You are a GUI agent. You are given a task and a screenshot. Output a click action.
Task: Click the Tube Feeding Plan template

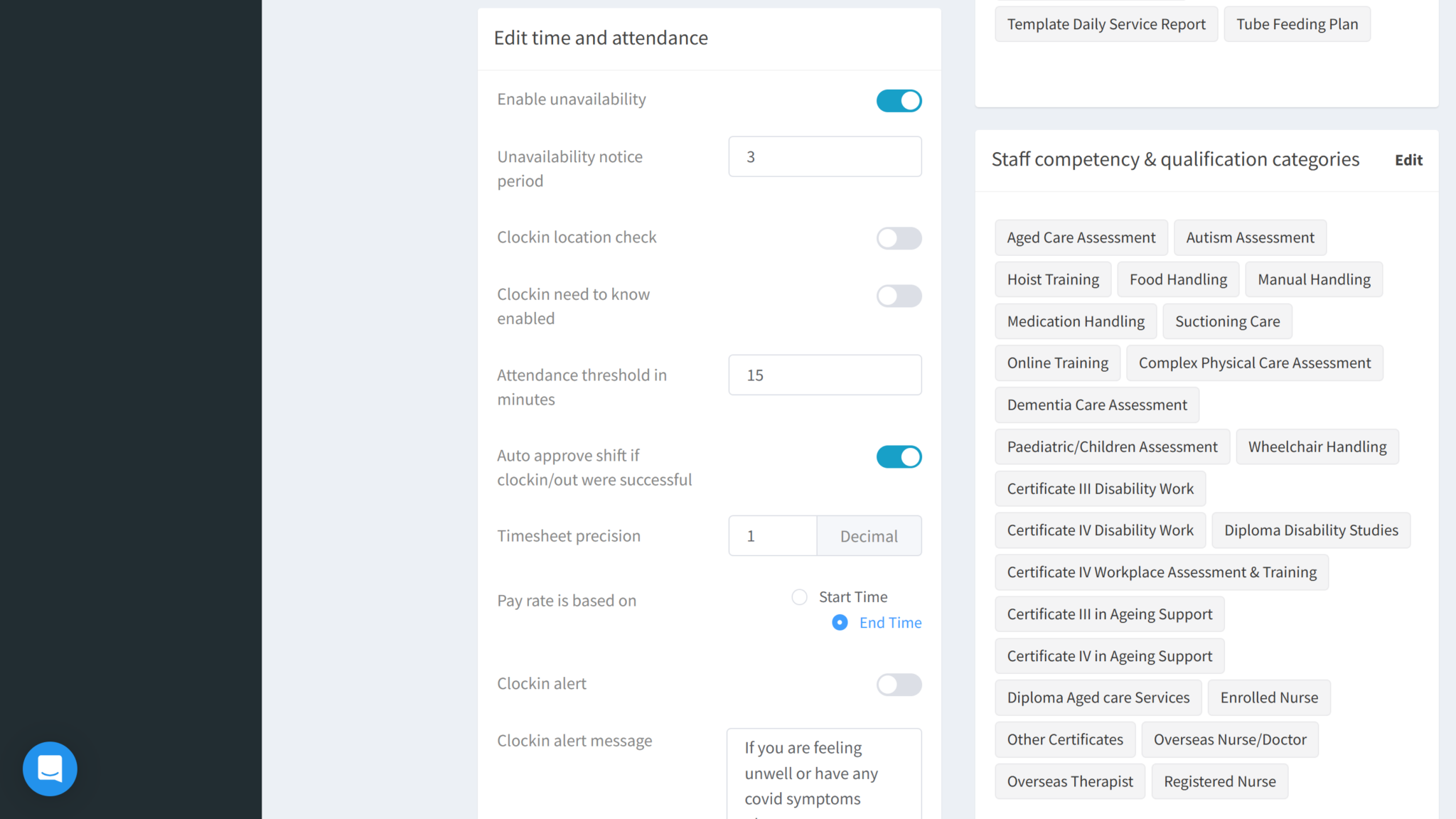click(x=1297, y=23)
